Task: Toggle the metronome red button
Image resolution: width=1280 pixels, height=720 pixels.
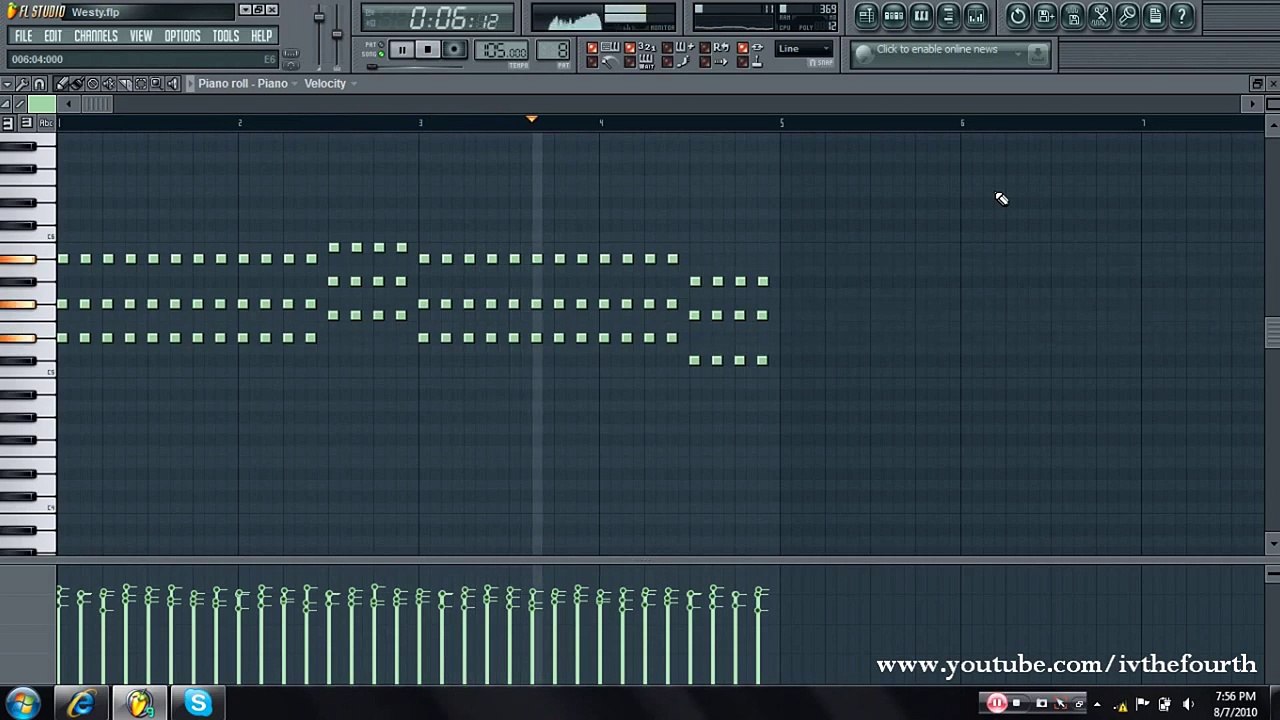Action: pyautogui.click(x=592, y=62)
